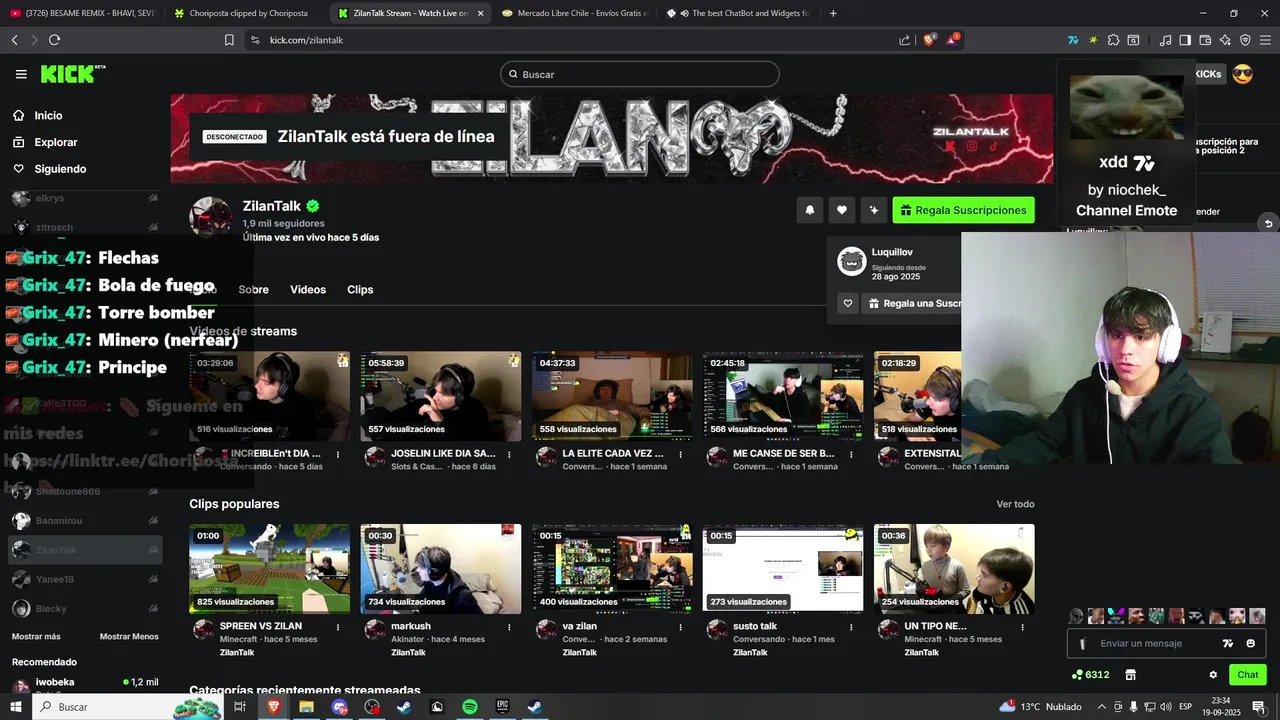
Task: Open the 02:45:18 stream video thumbnail
Action: tap(783, 396)
